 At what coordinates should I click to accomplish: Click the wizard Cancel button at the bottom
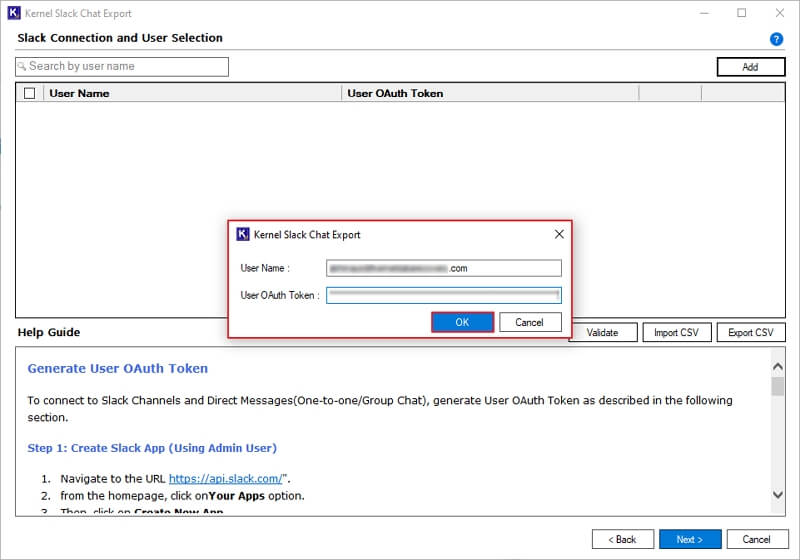point(757,539)
